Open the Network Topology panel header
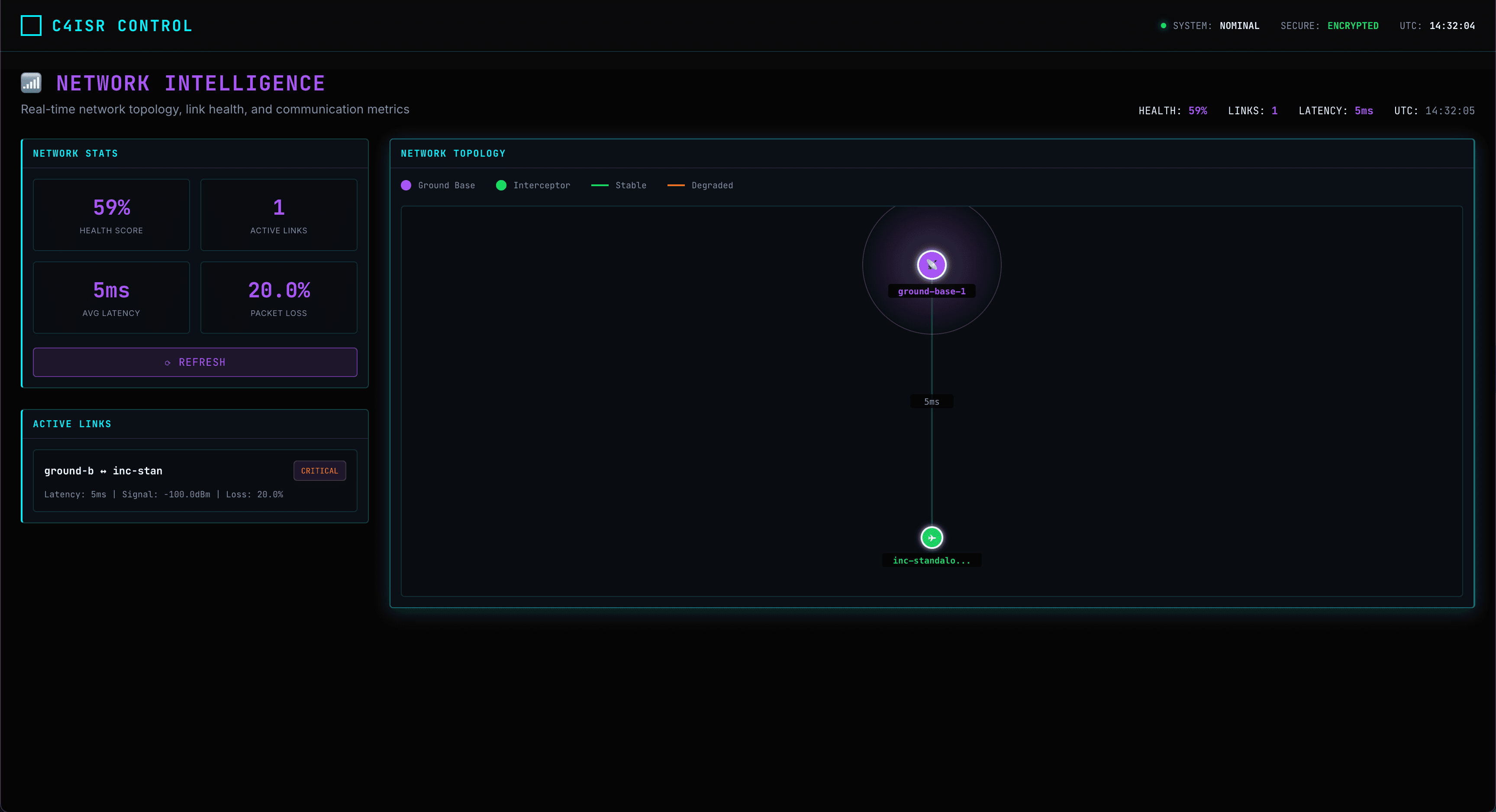 tap(453, 153)
